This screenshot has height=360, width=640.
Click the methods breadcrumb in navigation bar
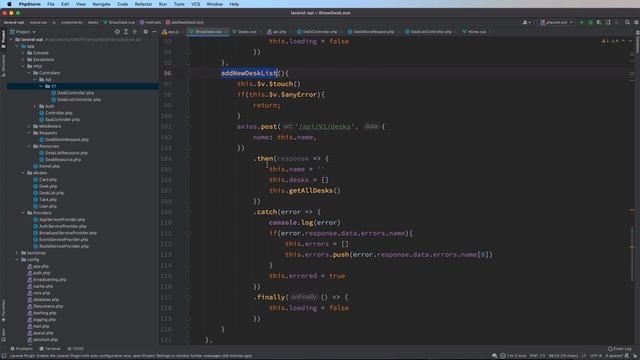click(150, 22)
